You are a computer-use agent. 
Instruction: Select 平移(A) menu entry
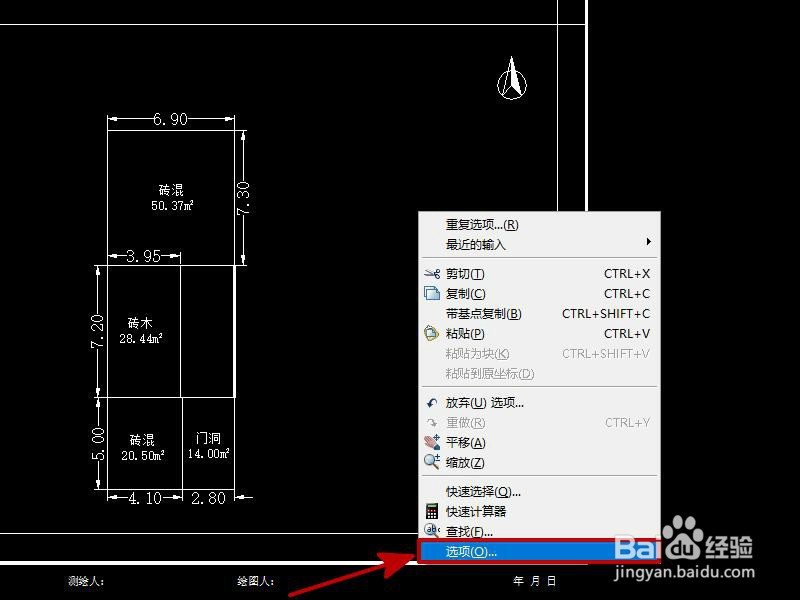click(539, 442)
